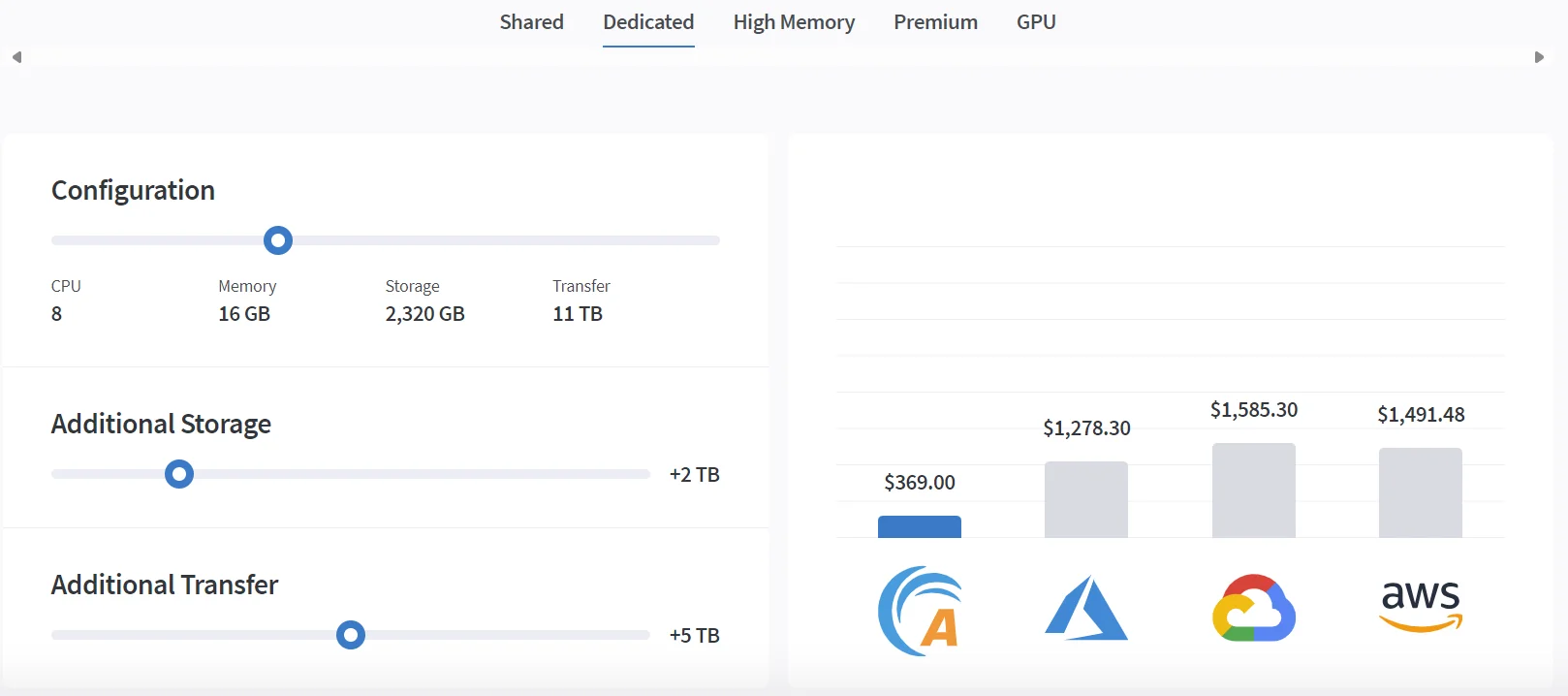Screen dimensions: 1568x696
Task: Click the horizontal scrollbar track
Action: [777, 57]
